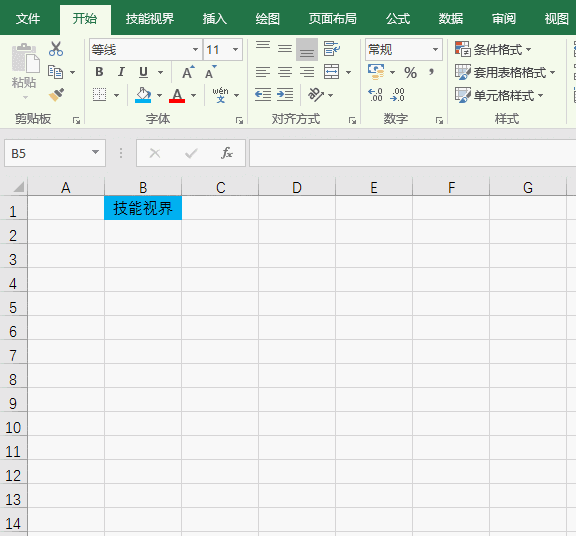This screenshot has width=576, height=536.
Task: Apply comma style separator
Action: point(432,72)
